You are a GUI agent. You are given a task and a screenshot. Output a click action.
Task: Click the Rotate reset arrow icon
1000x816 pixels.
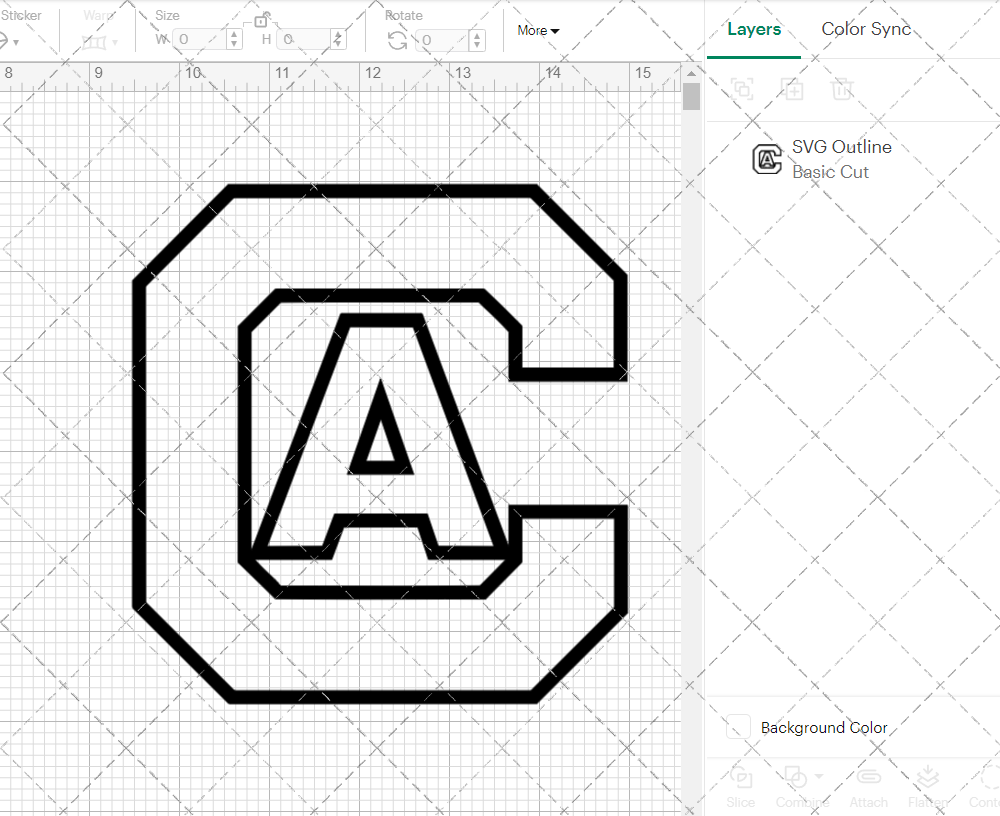point(396,40)
